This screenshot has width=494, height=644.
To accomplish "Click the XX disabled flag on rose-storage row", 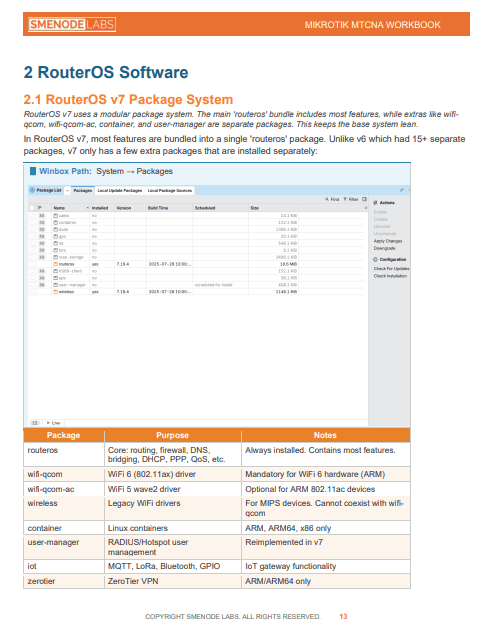I will 42,257.
